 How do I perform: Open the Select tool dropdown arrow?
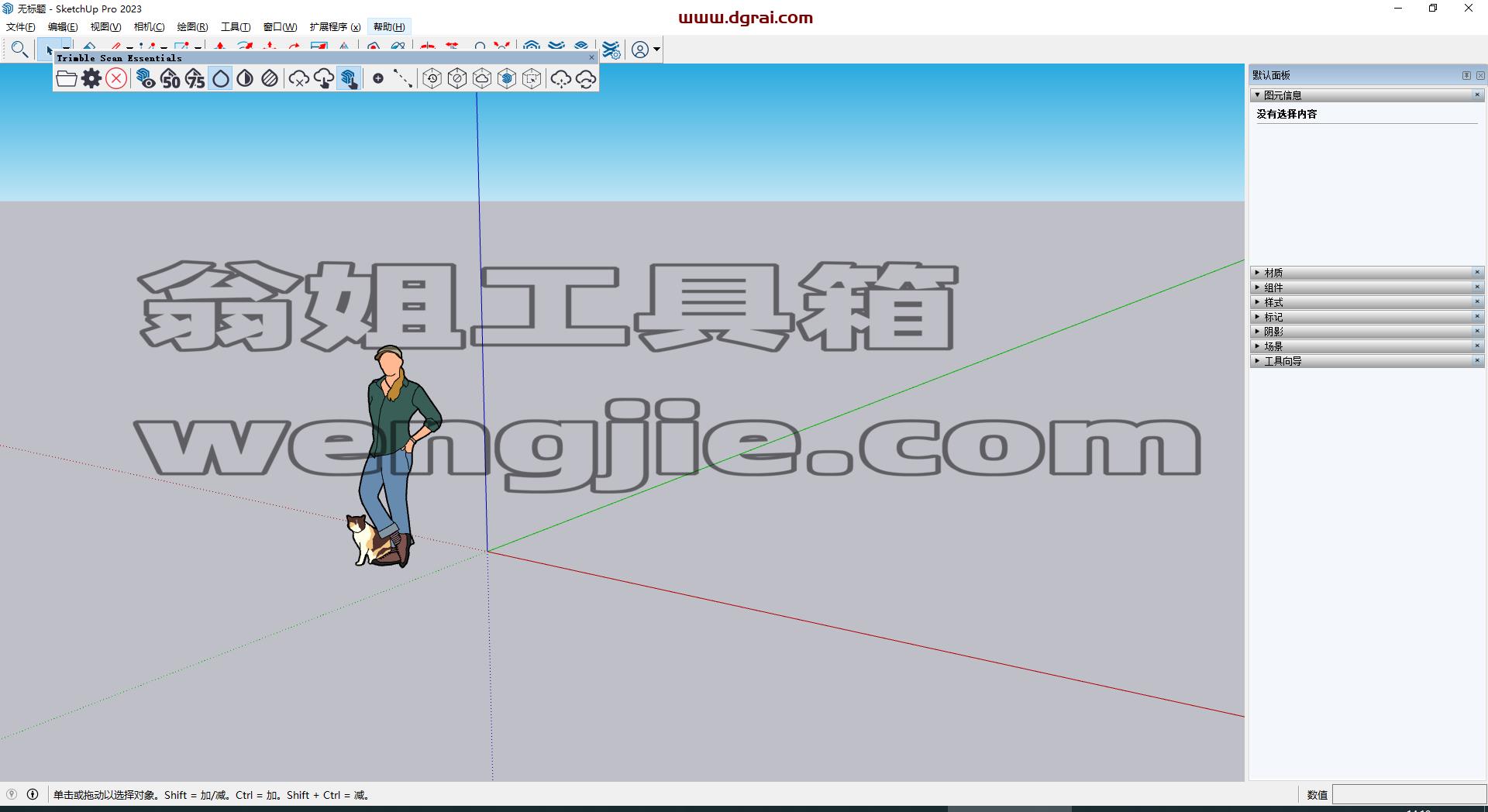tap(67, 49)
